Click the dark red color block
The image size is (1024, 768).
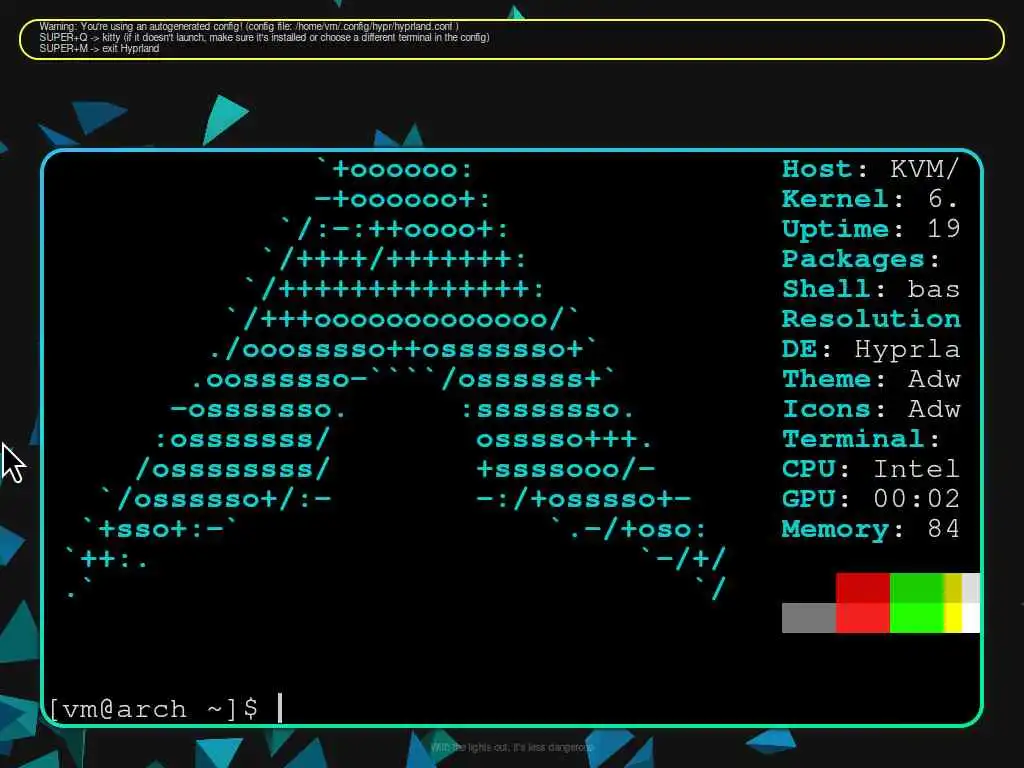coord(863,588)
